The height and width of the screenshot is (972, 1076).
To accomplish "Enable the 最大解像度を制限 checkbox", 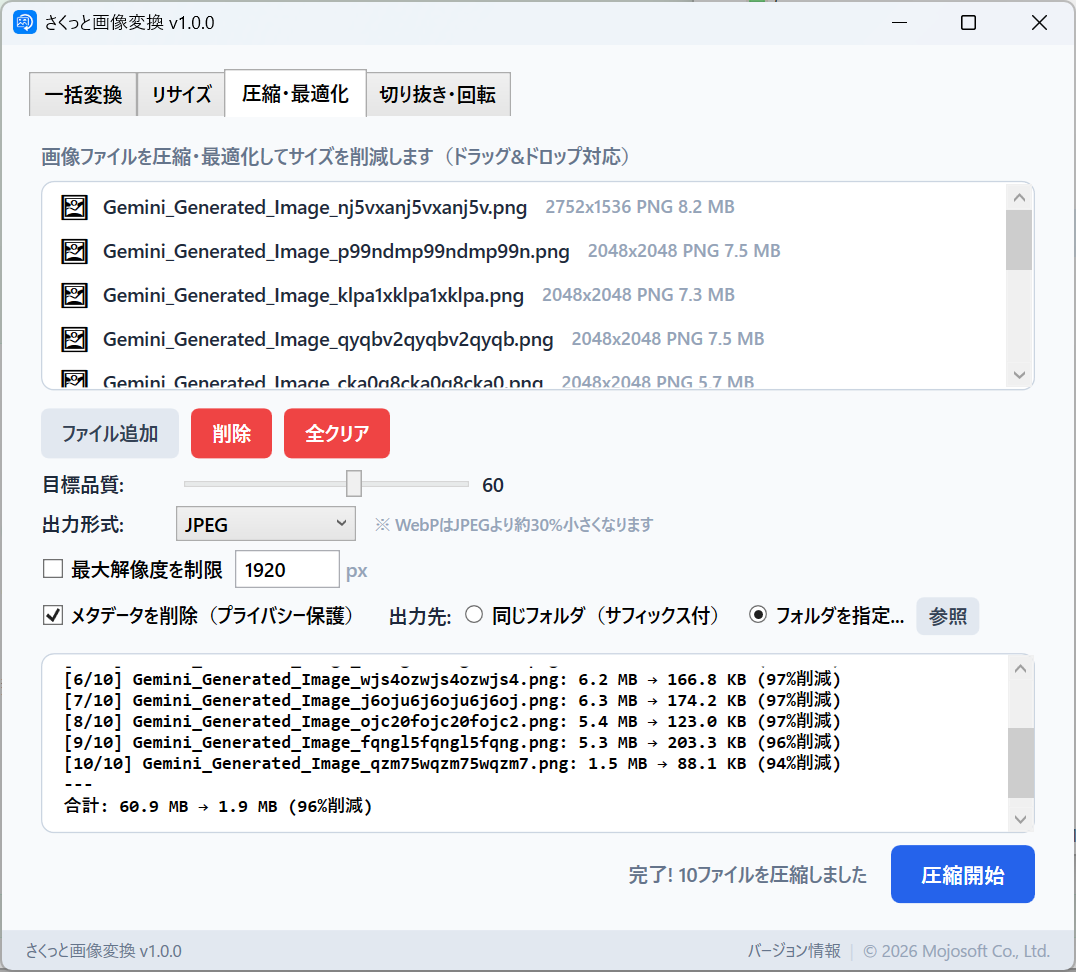I will coord(53,570).
